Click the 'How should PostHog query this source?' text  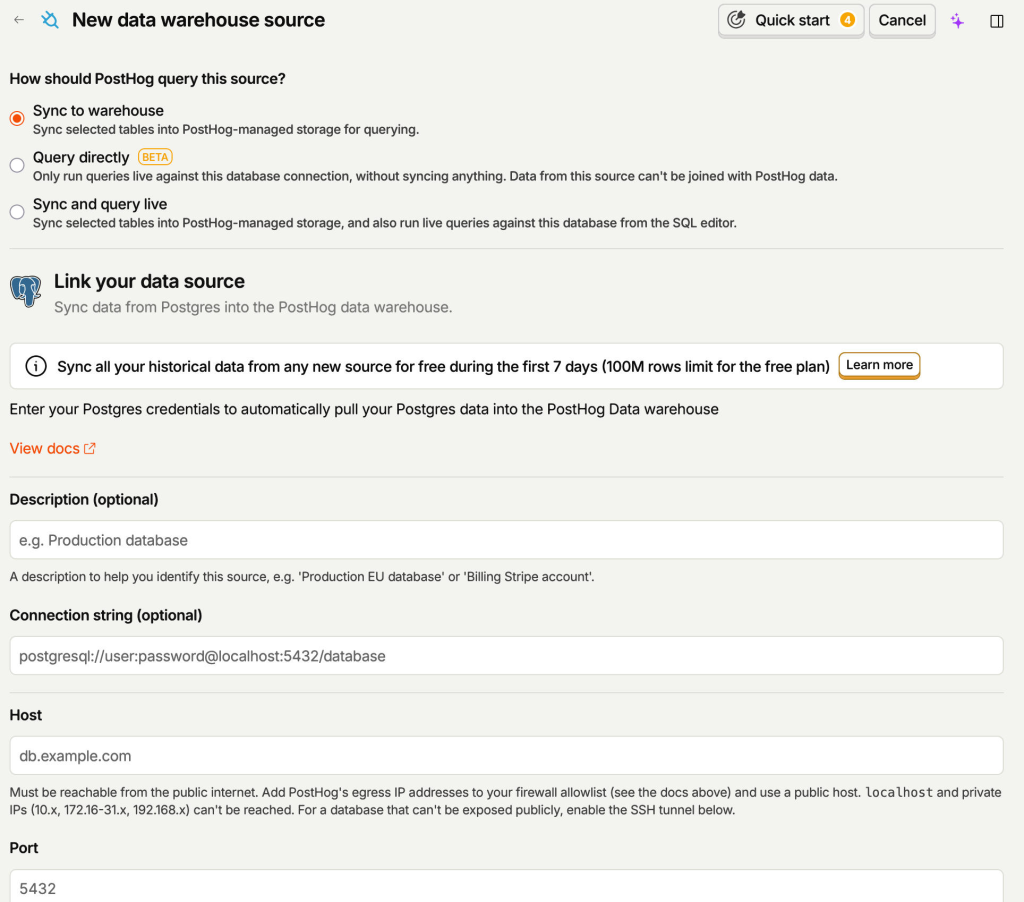148,79
